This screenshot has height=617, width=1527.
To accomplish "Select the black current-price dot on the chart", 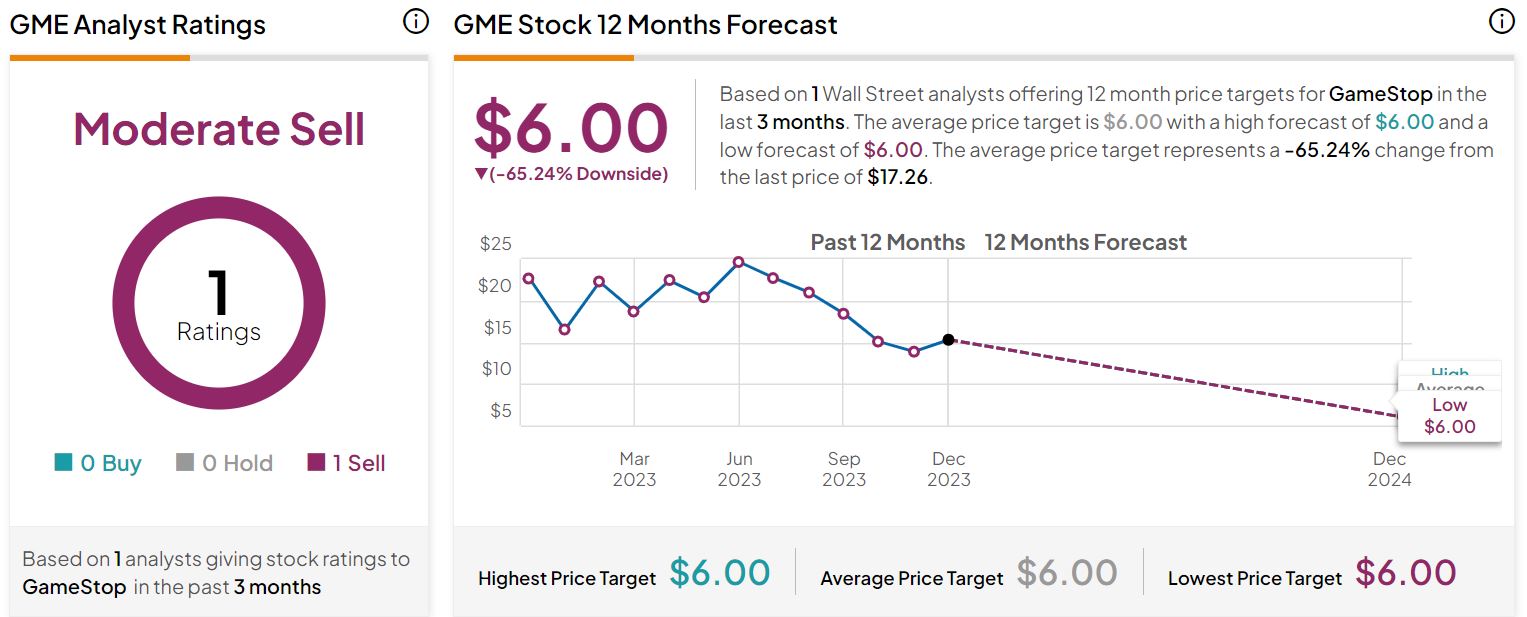I will 947,340.
